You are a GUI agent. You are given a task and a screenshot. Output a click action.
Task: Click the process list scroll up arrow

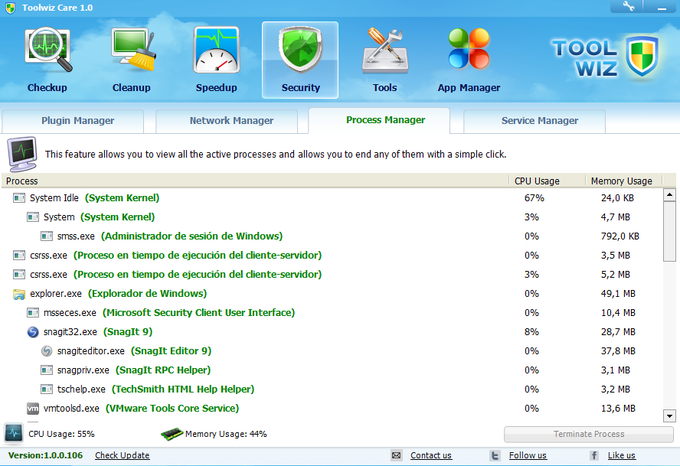tap(669, 195)
